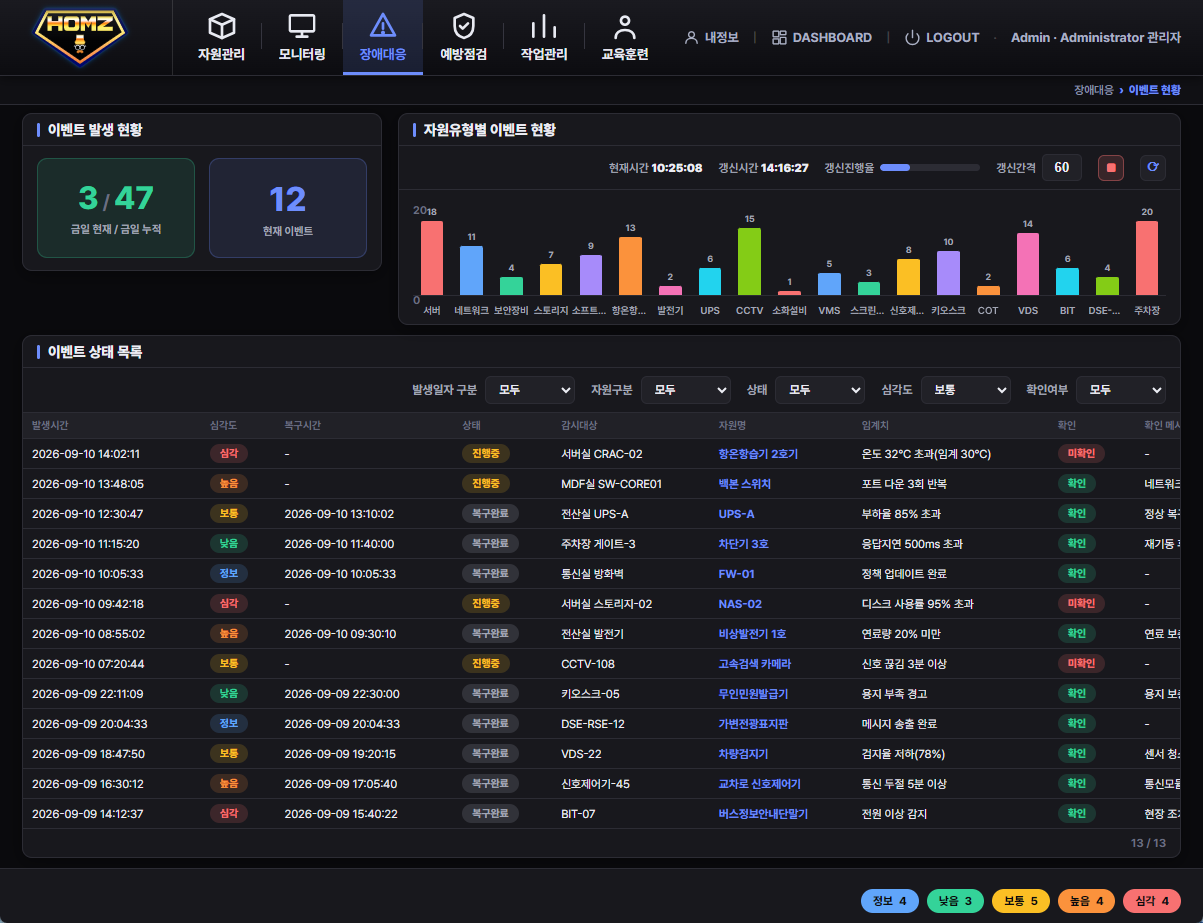Click the 진행중 status in the SW-CORE01 row

(x=486, y=484)
